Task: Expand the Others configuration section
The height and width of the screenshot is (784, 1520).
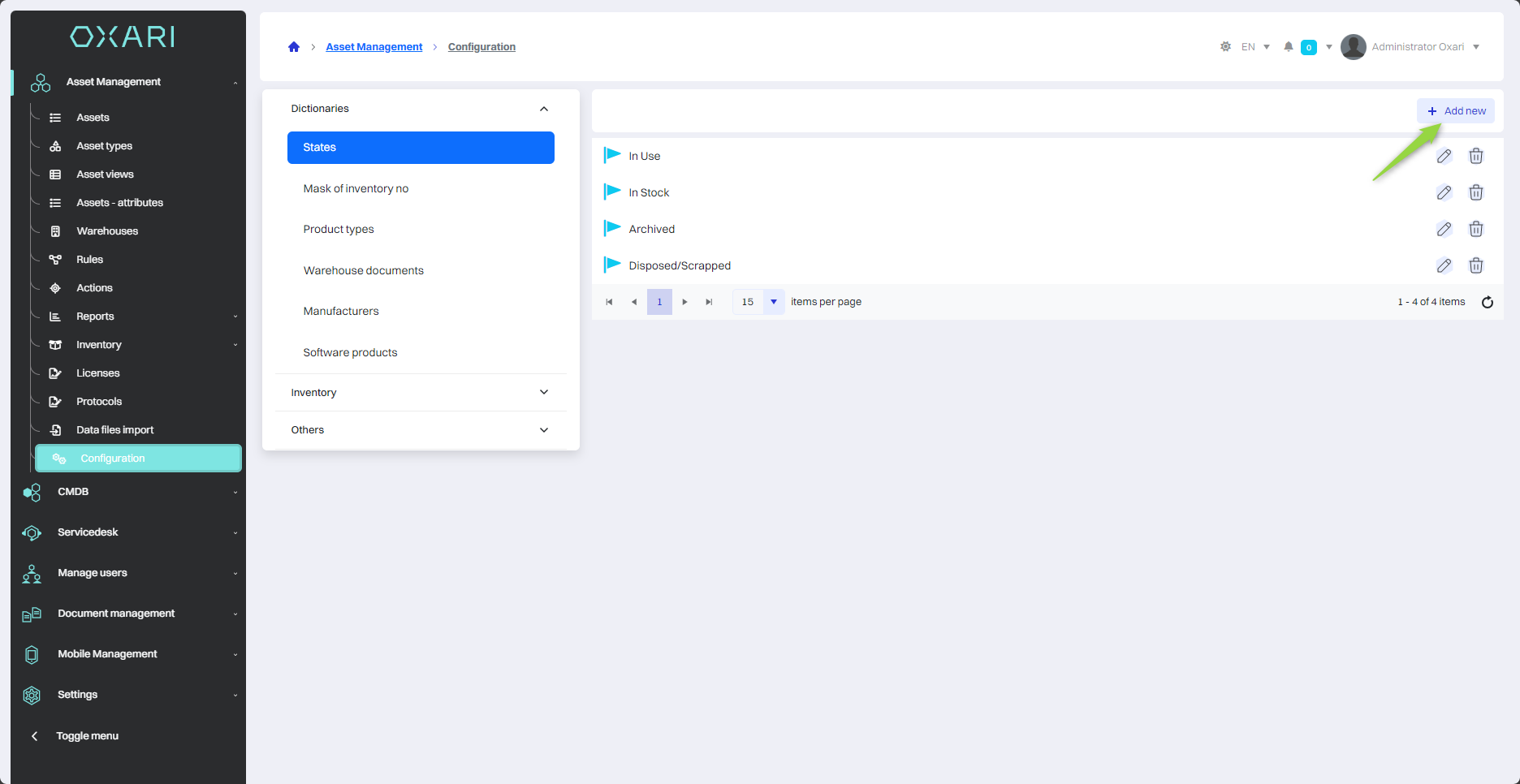Action: tap(543, 430)
